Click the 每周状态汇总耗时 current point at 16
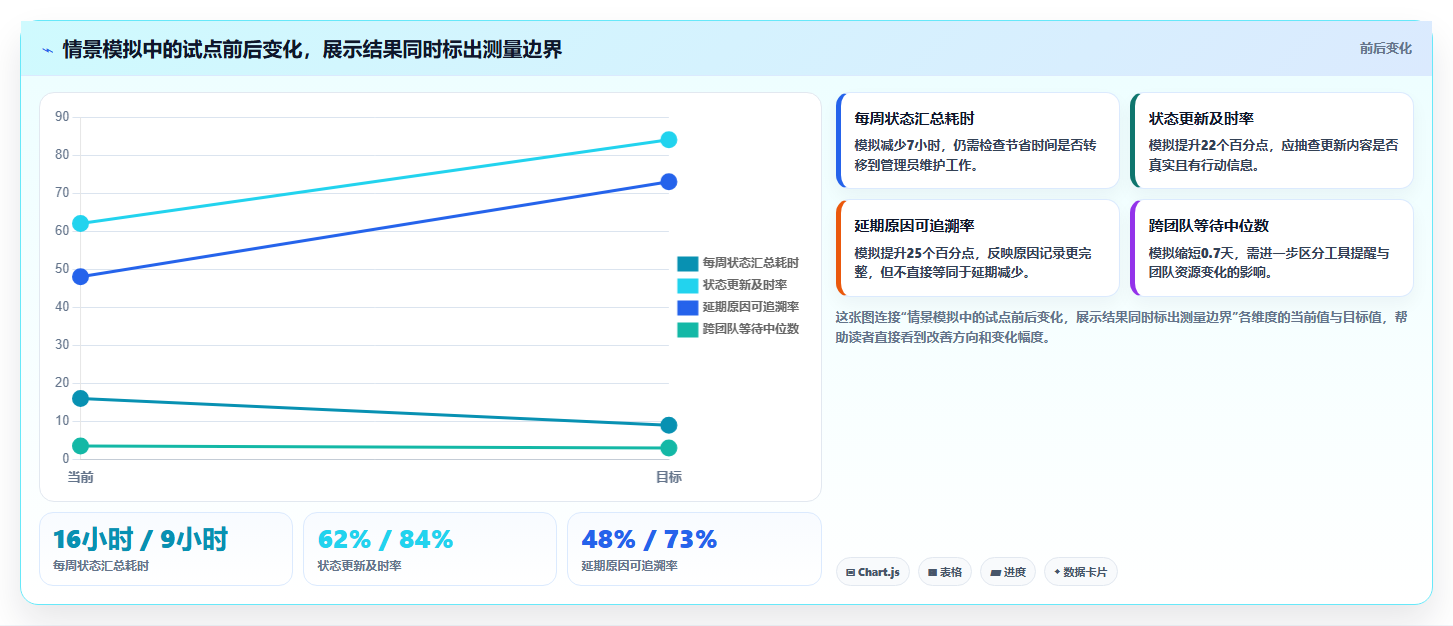1453x626 pixels. pyautogui.click(x=81, y=398)
